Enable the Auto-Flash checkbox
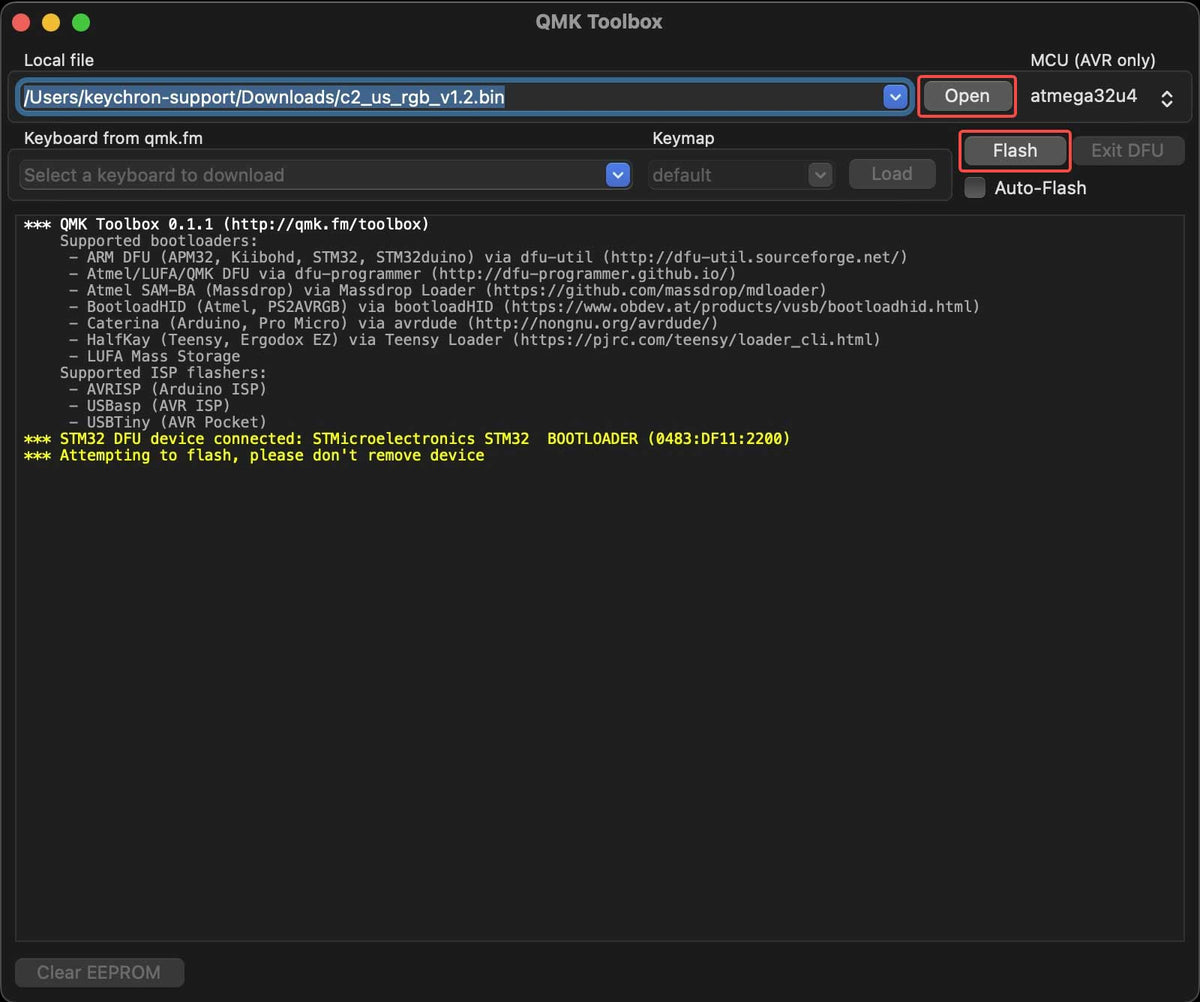Screen dimensions: 1200x1002 pos(975,188)
